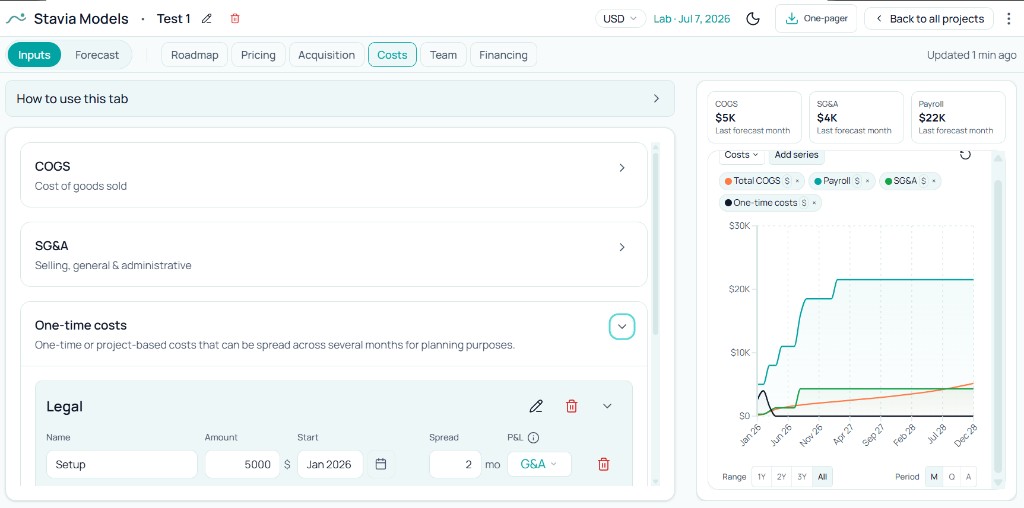Click the Add series button
1024x508 pixels.
pos(797,155)
